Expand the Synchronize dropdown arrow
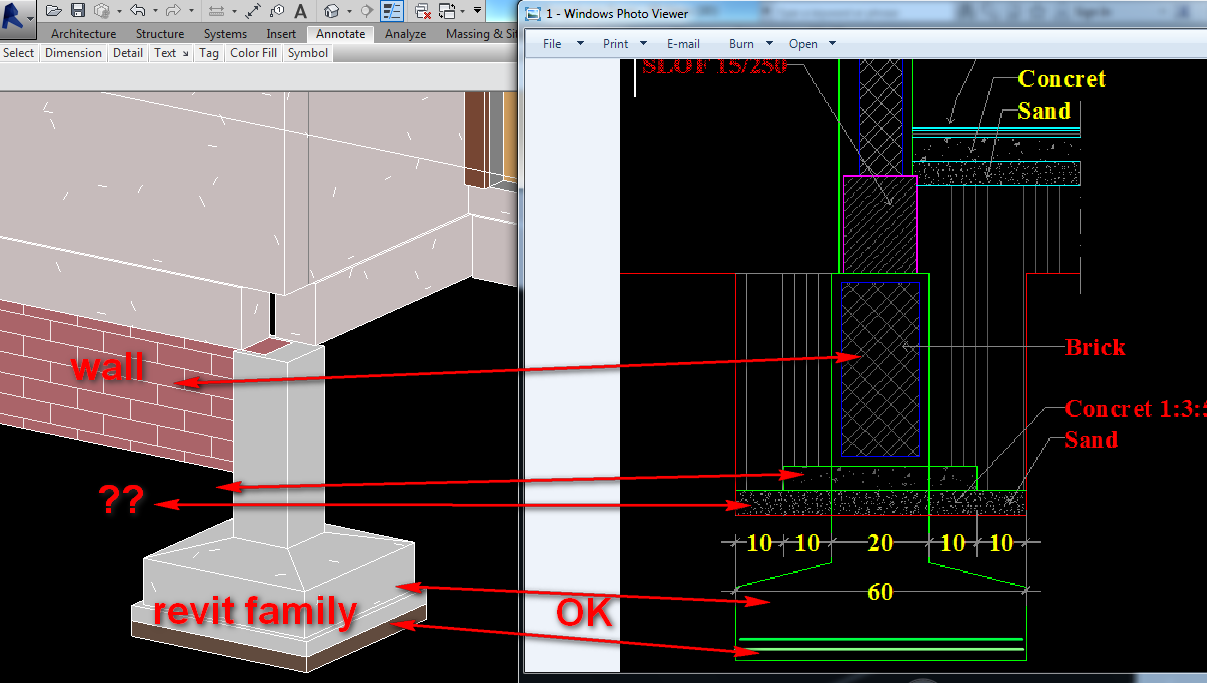Screen dimensions: 1207x683 coord(119,11)
